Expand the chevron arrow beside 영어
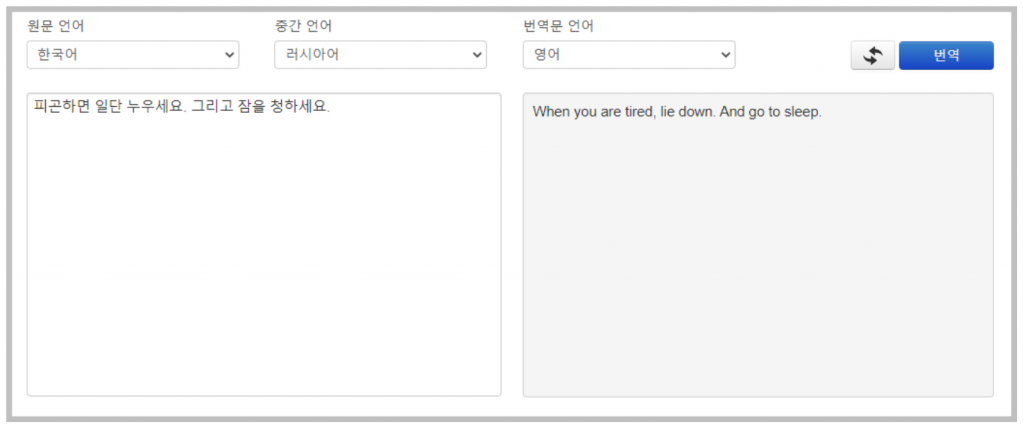The image size is (1024, 429). [x=726, y=56]
